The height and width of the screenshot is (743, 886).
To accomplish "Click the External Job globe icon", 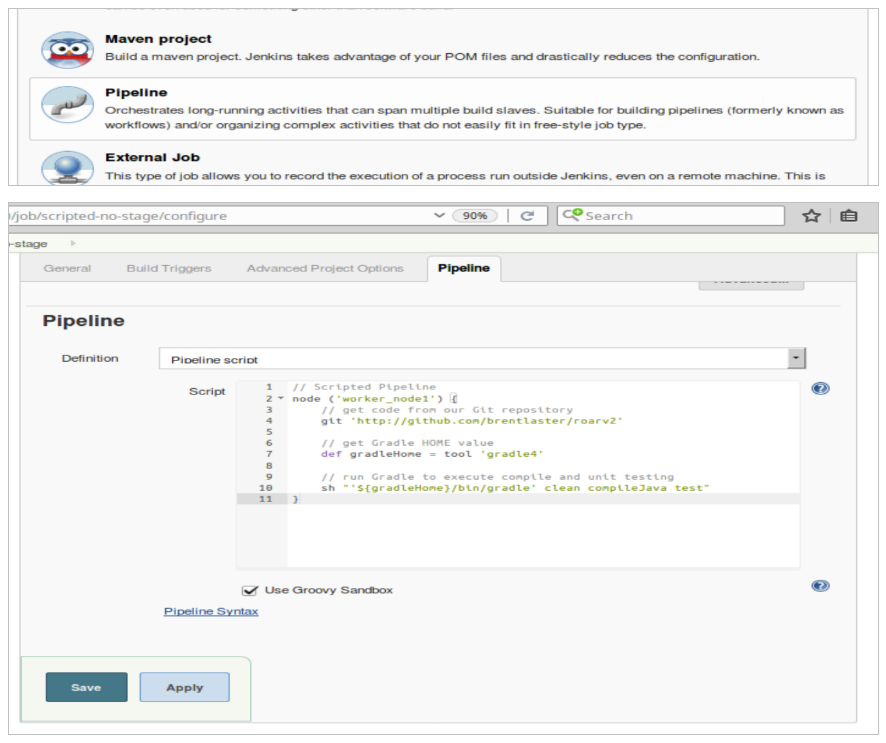I will [x=66, y=166].
